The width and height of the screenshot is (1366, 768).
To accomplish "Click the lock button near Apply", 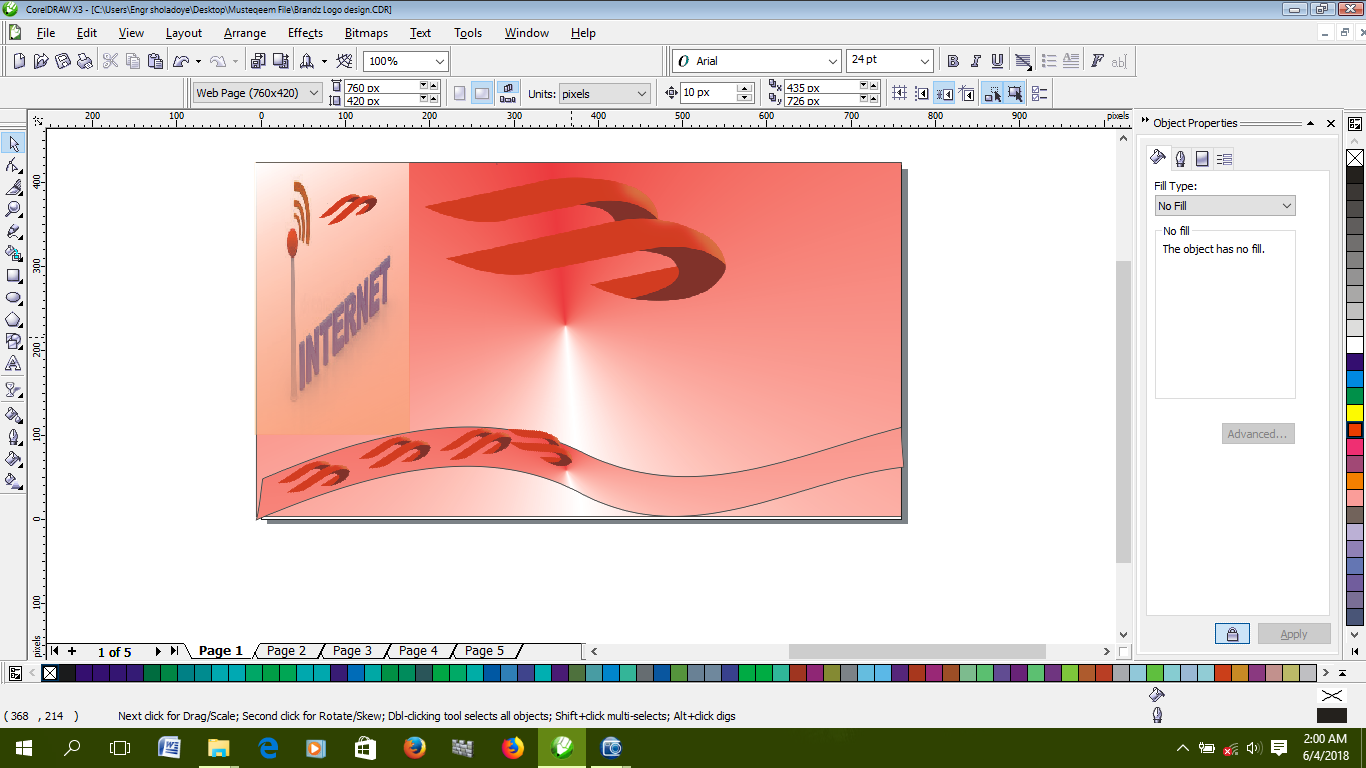I will pyautogui.click(x=1231, y=633).
